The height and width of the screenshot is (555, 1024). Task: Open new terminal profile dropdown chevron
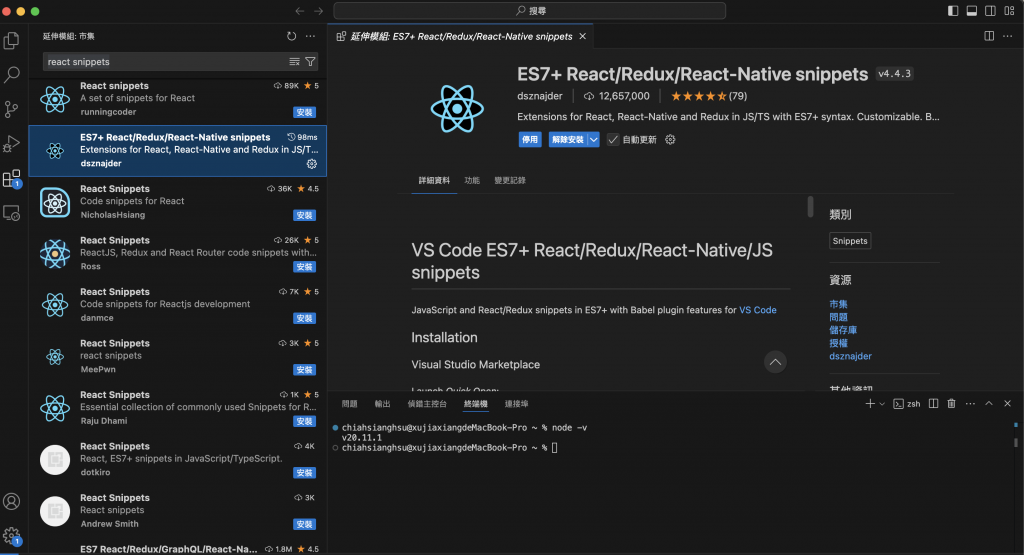coord(882,404)
